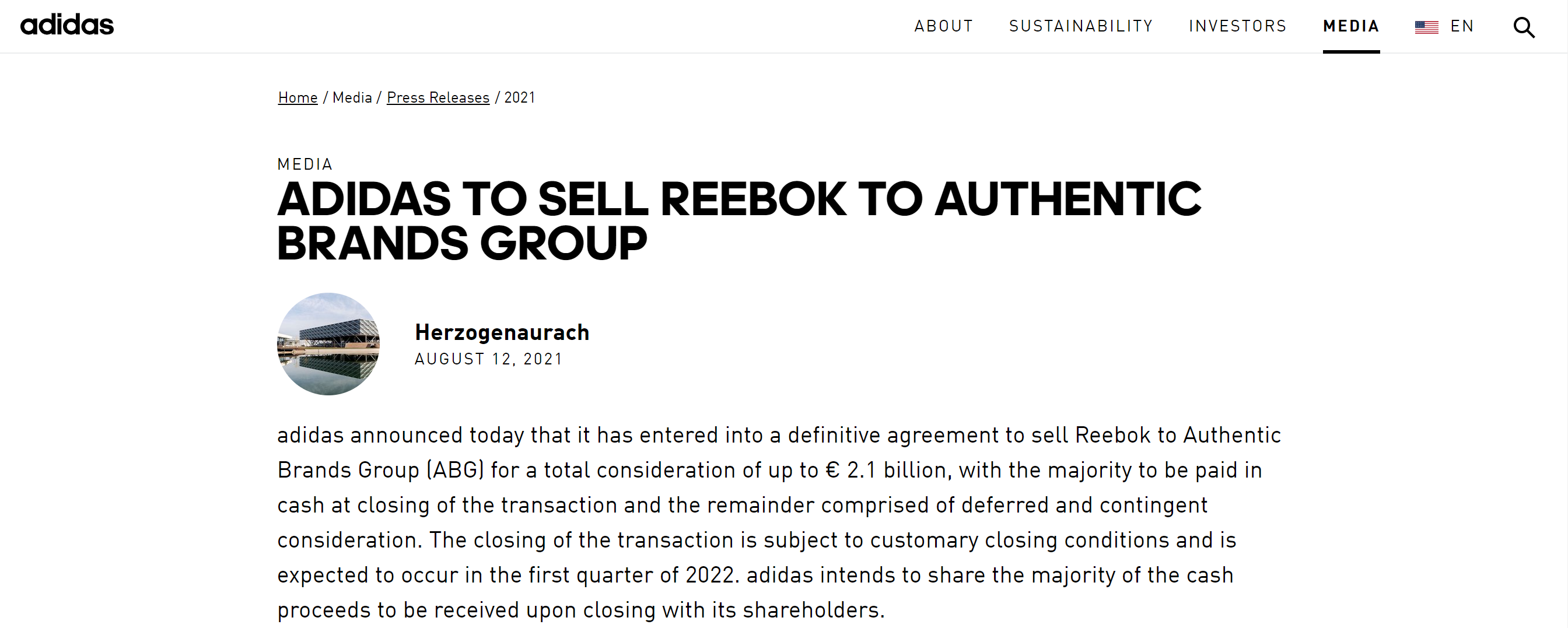Click the circular headquarters building thumbnail
Screen dimensions: 1568x628
point(328,344)
